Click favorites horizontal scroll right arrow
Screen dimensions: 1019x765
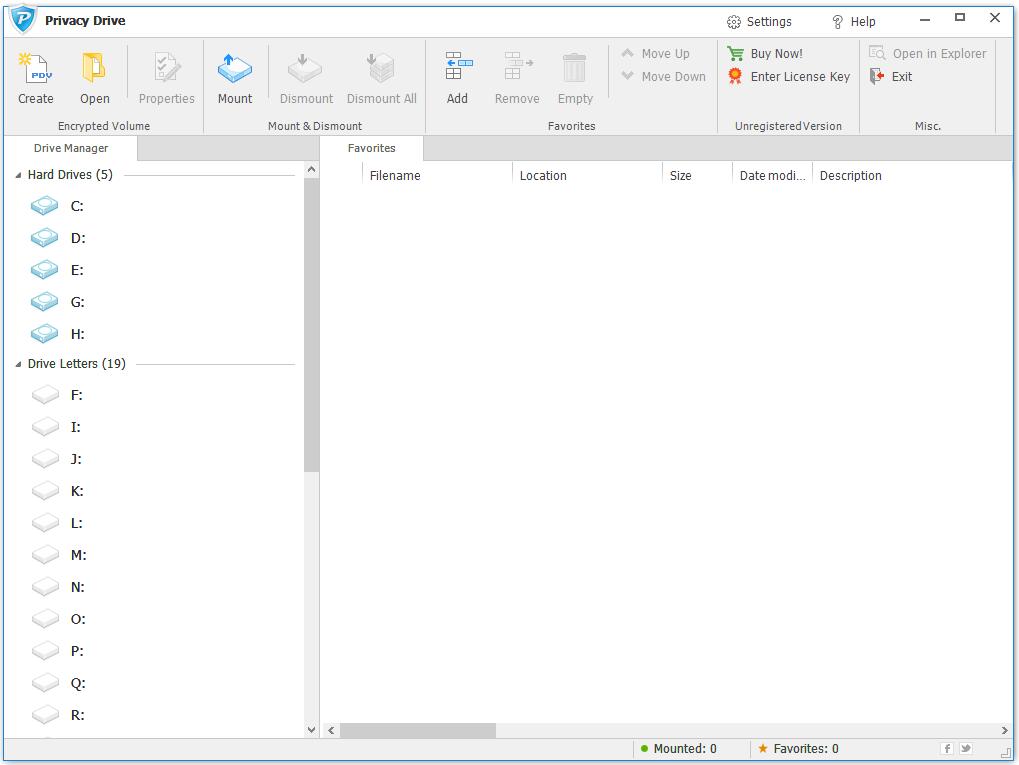click(1004, 731)
